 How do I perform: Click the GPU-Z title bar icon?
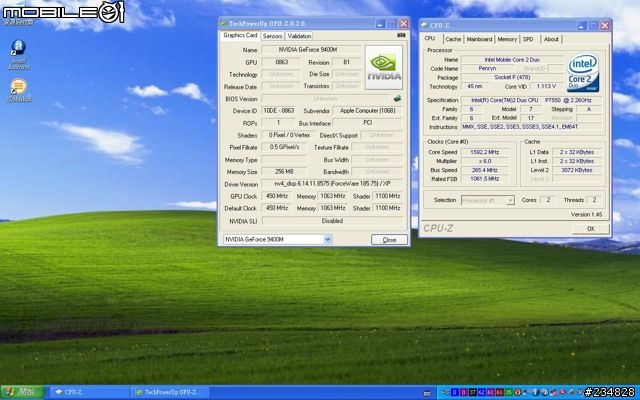224,24
